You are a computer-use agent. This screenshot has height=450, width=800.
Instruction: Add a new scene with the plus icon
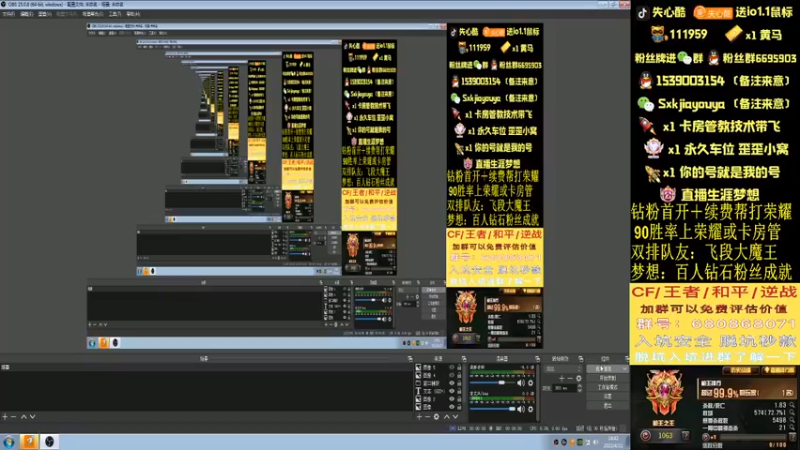(x=5, y=417)
